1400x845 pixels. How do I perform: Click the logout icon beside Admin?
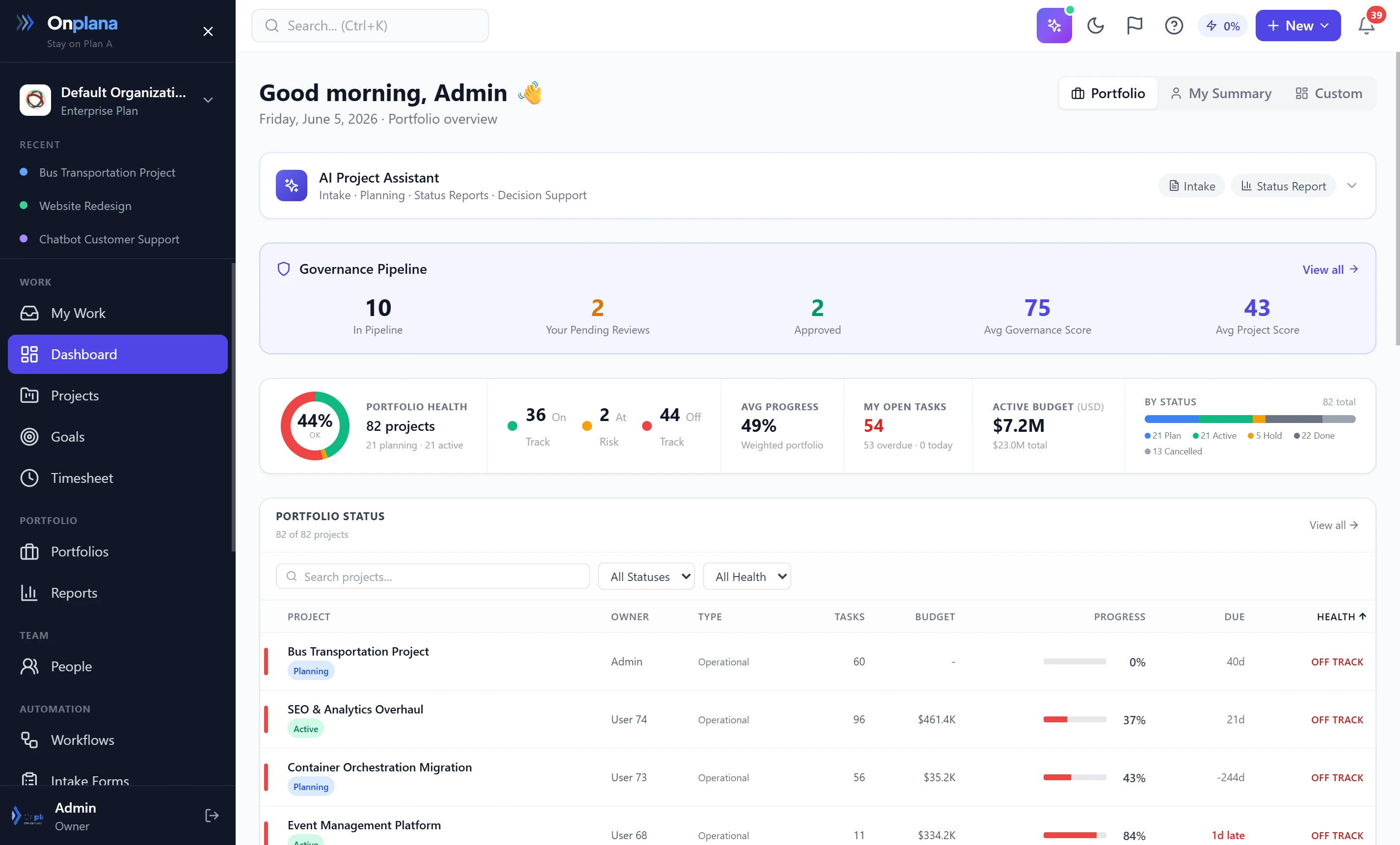tap(212, 816)
